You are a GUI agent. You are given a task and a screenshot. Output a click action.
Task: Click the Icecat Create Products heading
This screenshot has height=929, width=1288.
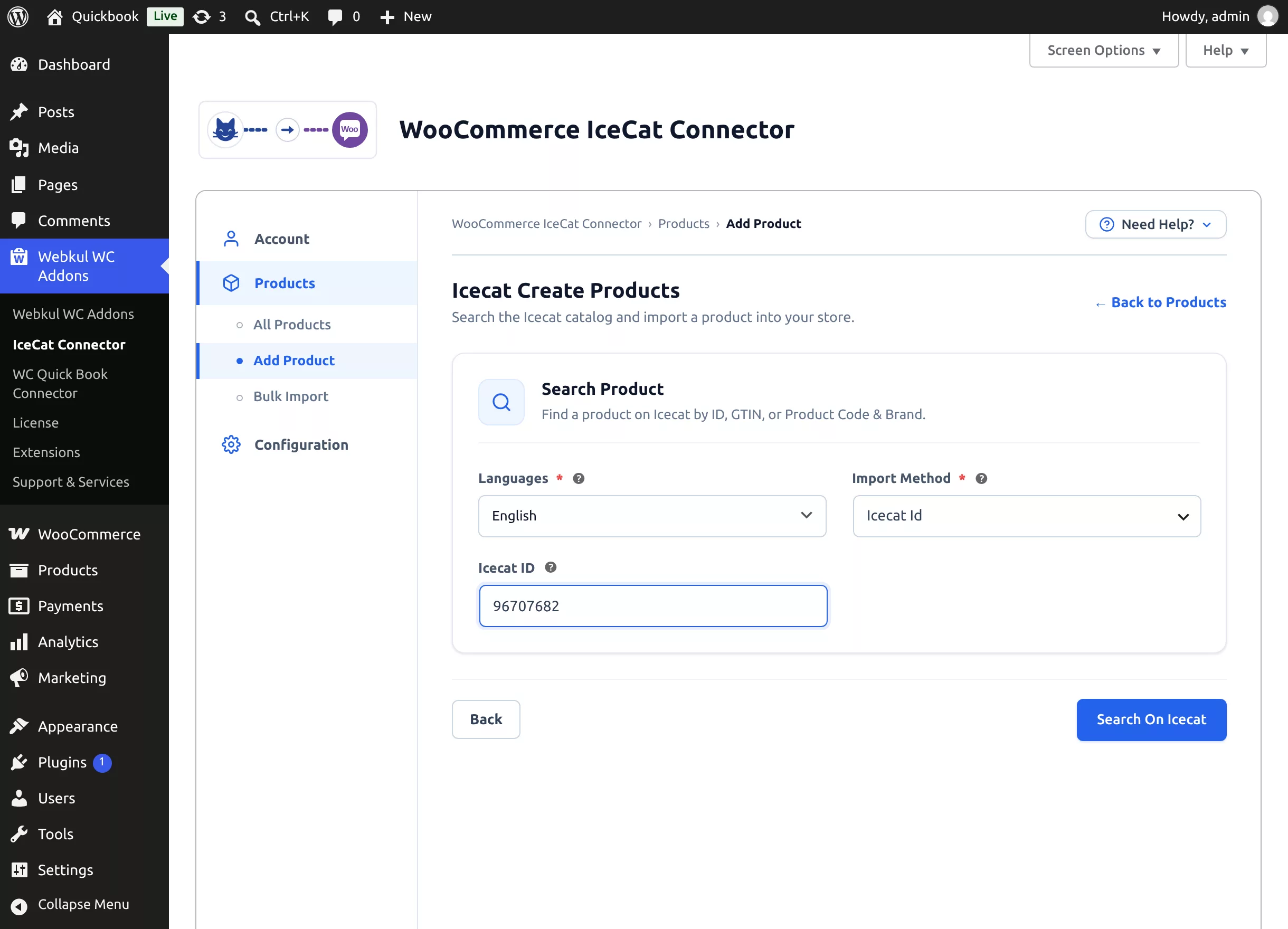point(565,290)
